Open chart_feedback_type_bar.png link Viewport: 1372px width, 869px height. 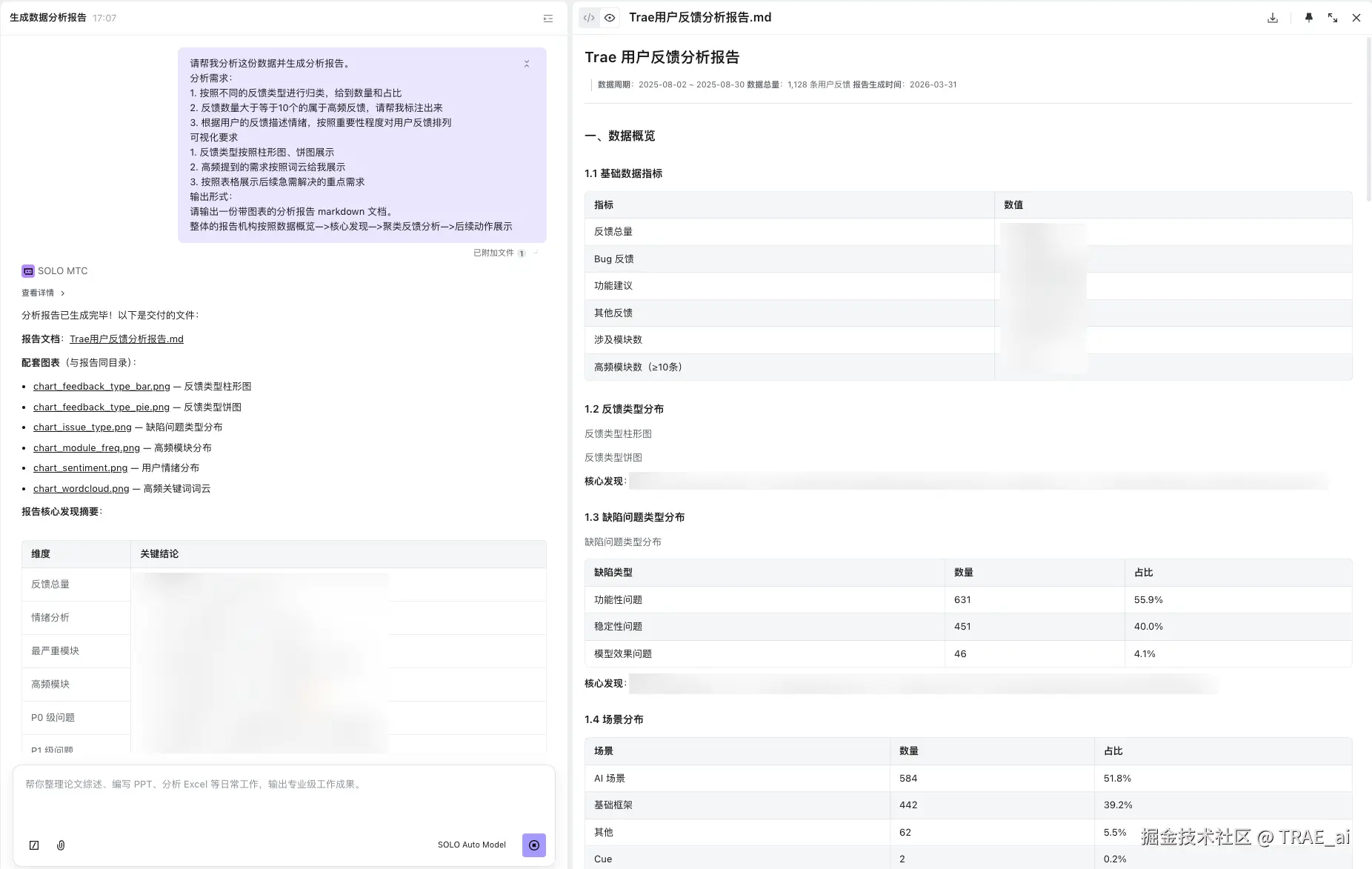(x=101, y=387)
